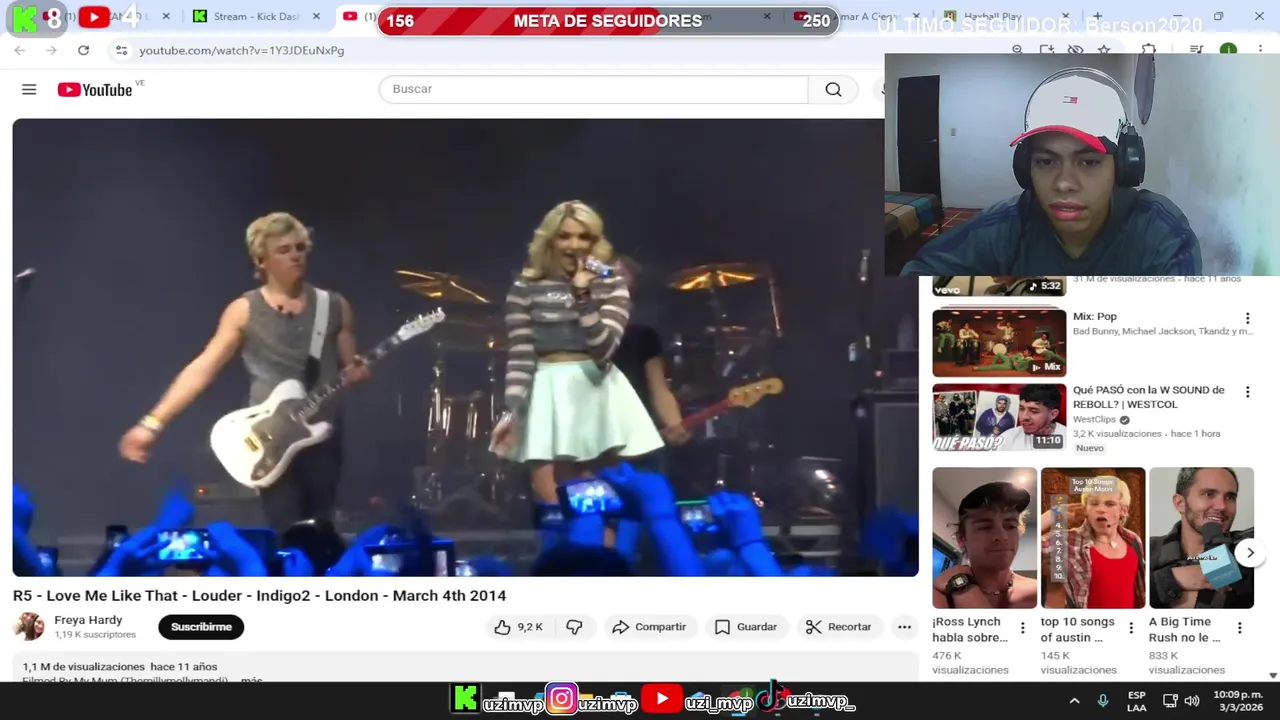Open "Qué PASÓ con la W SOUND" title
This screenshot has width=1280, height=720.
(1149, 397)
